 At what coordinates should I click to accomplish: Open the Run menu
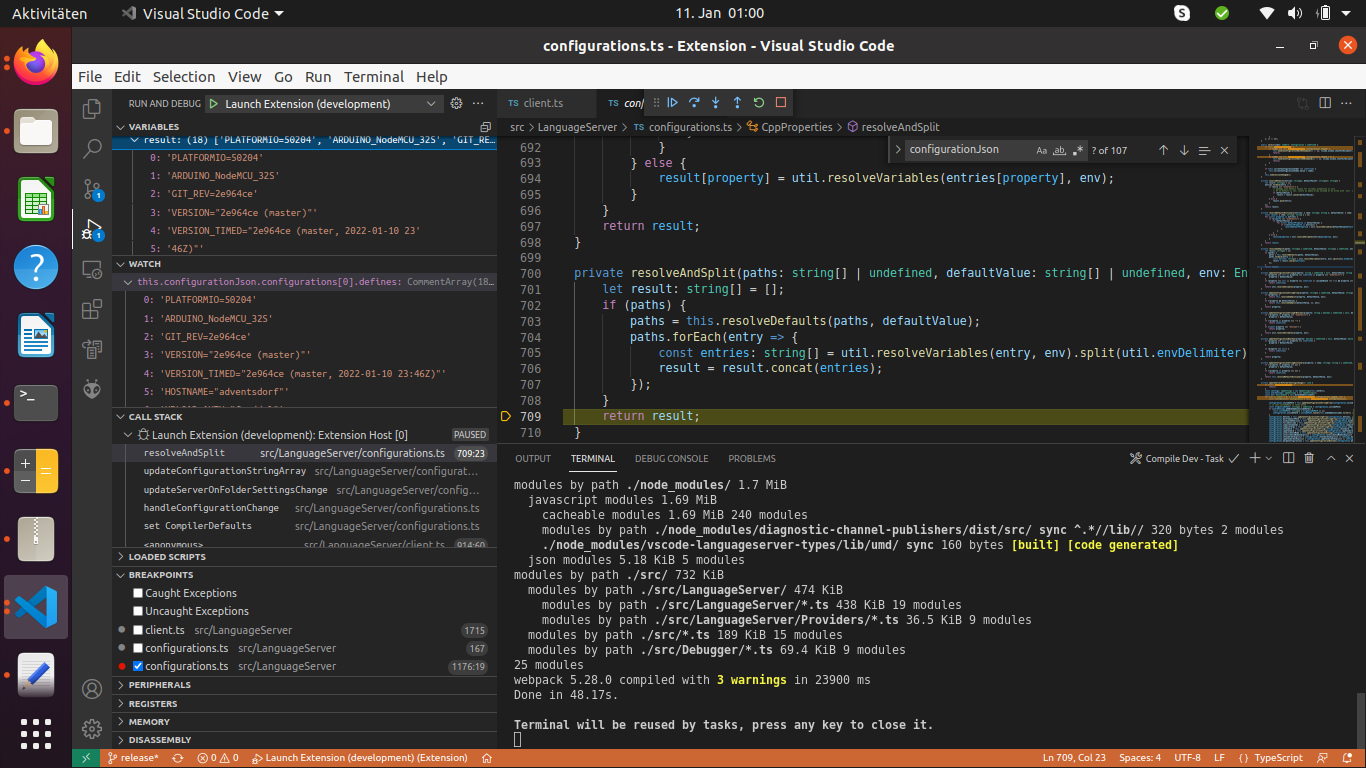pos(317,76)
